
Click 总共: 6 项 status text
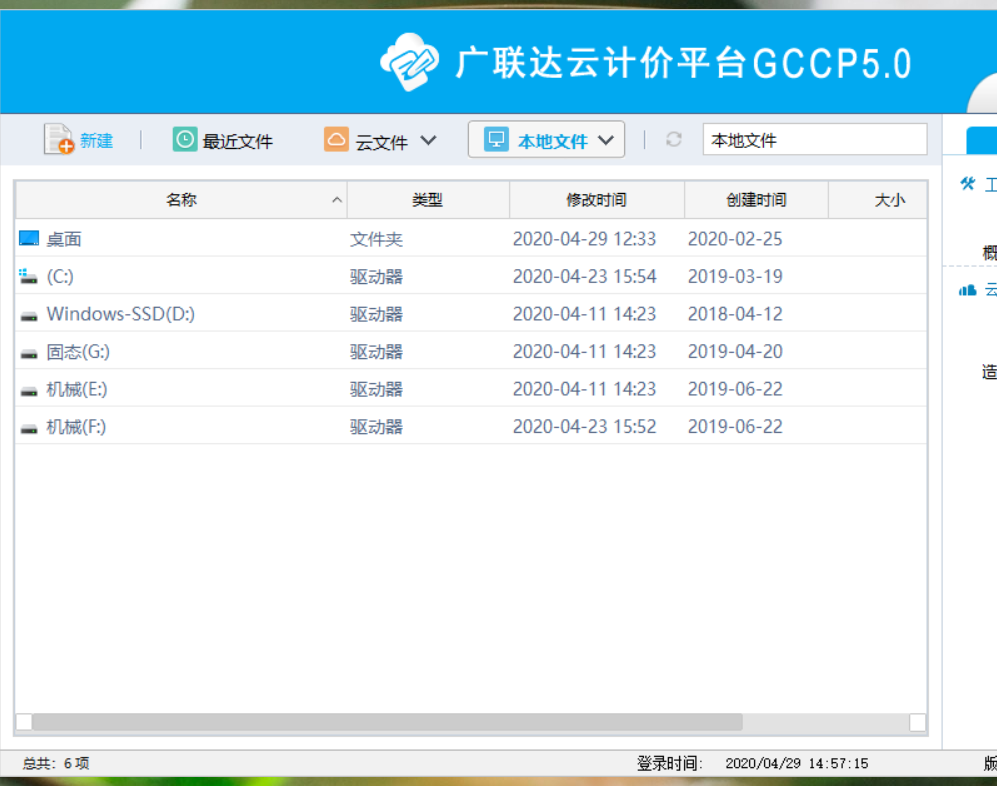pyautogui.click(x=56, y=763)
